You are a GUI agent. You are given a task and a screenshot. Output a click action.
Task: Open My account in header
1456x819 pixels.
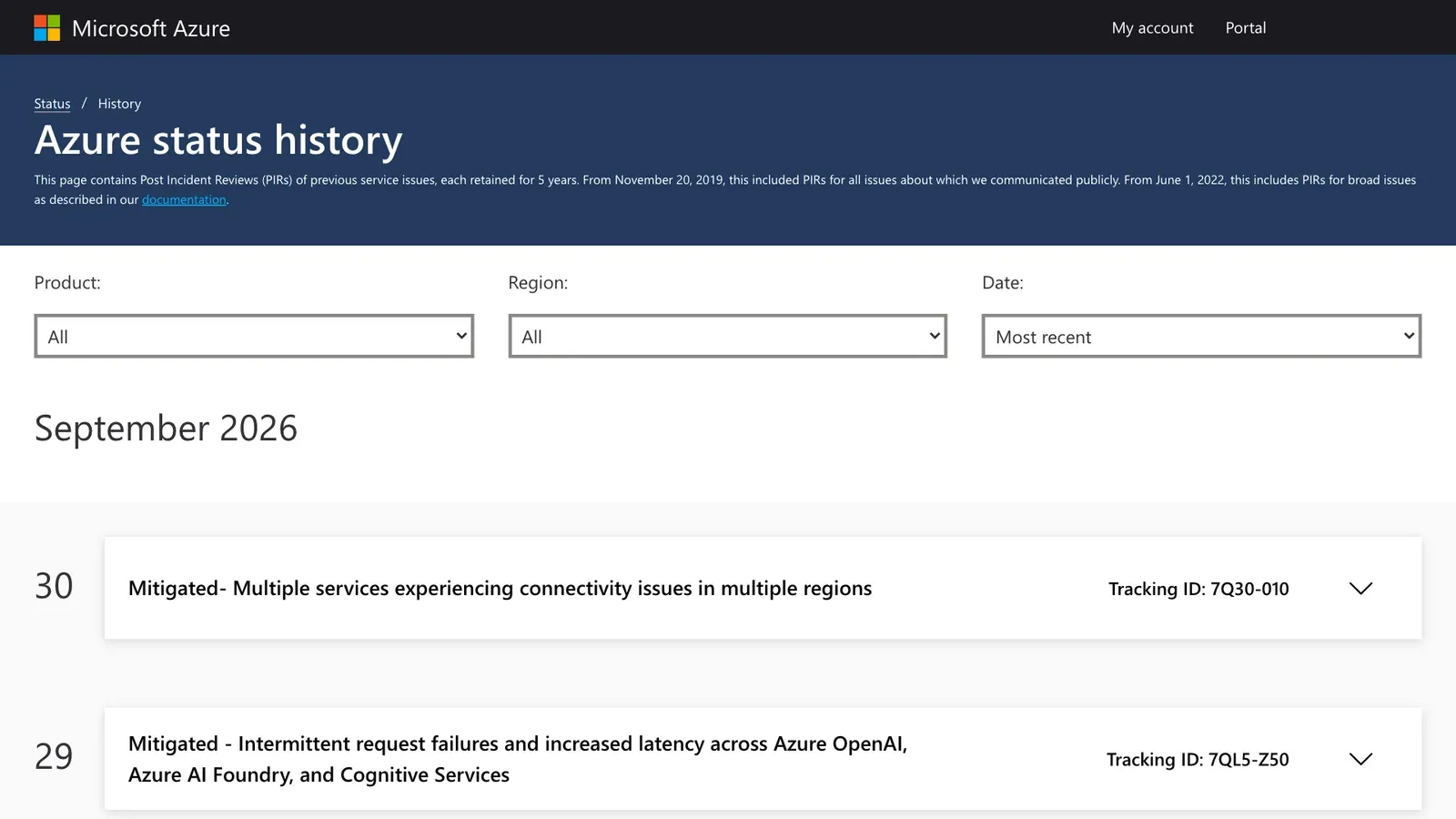(x=1152, y=28)
